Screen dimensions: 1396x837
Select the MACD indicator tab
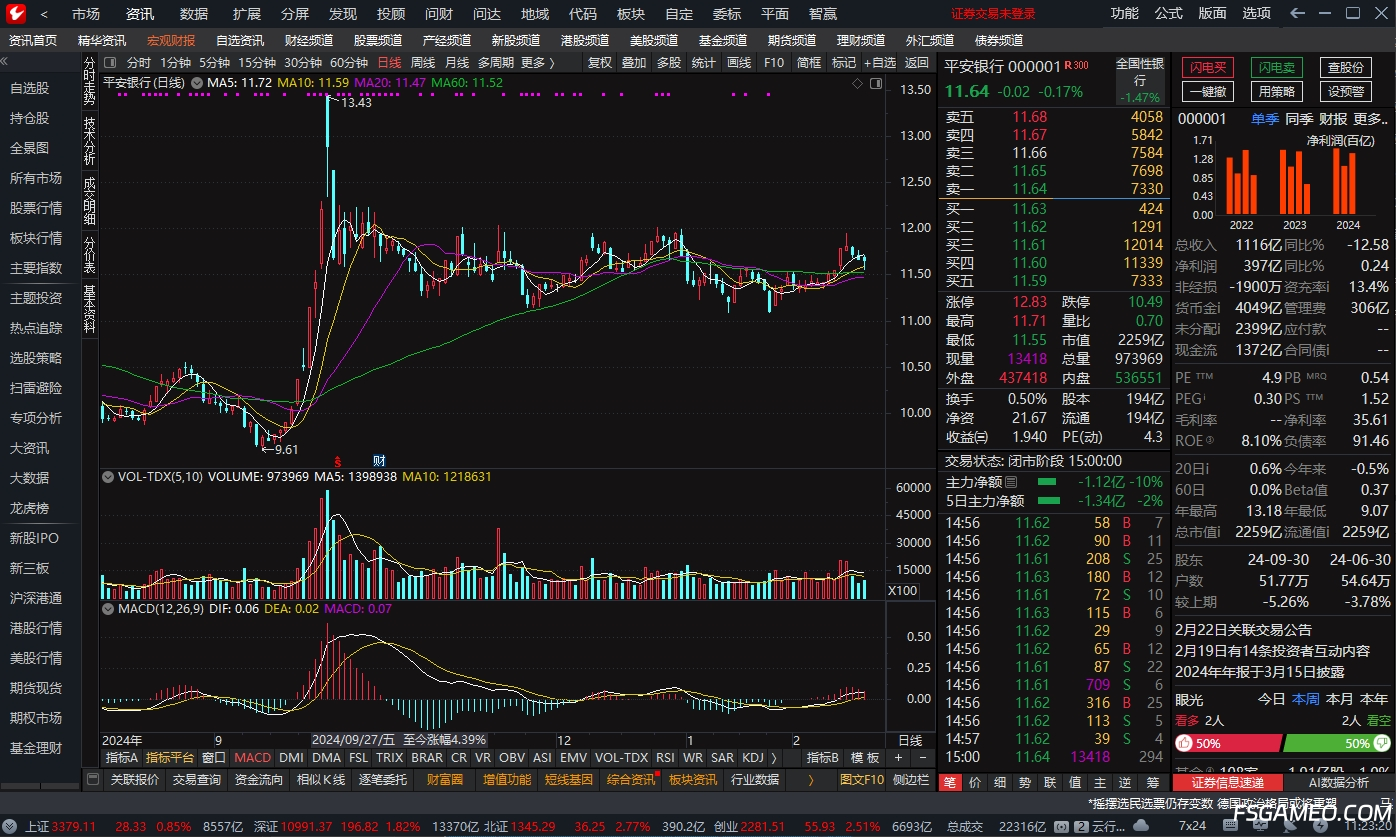click(x=252, y=758)
